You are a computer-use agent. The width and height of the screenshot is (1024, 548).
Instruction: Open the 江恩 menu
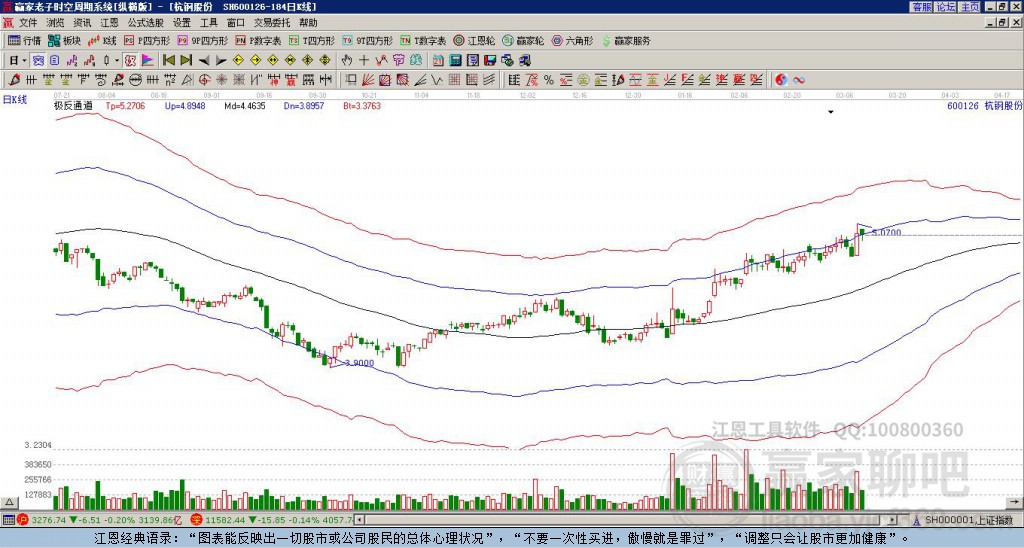click(109, 23)
